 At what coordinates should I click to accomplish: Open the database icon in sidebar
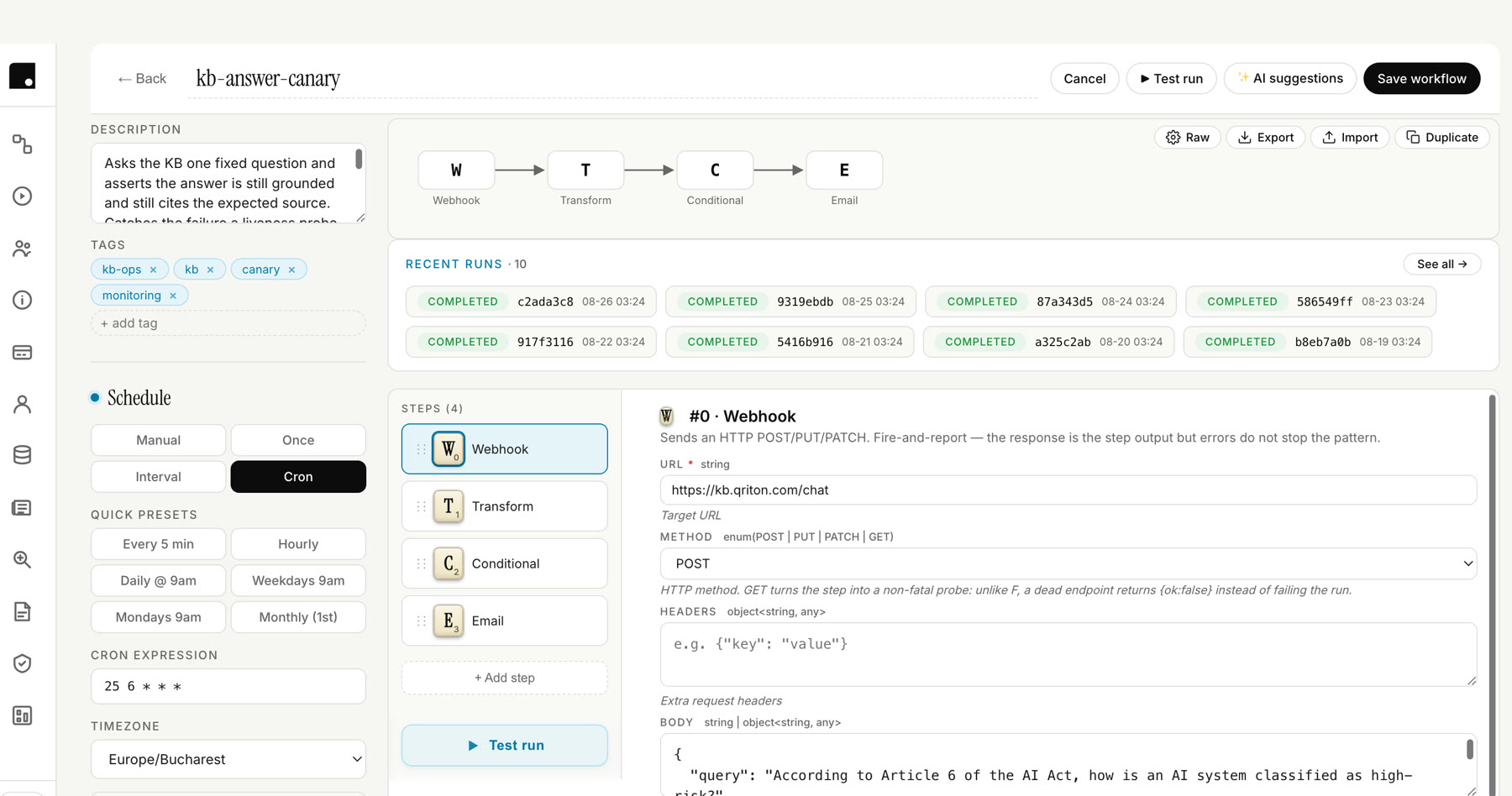[x=23, y=455]
